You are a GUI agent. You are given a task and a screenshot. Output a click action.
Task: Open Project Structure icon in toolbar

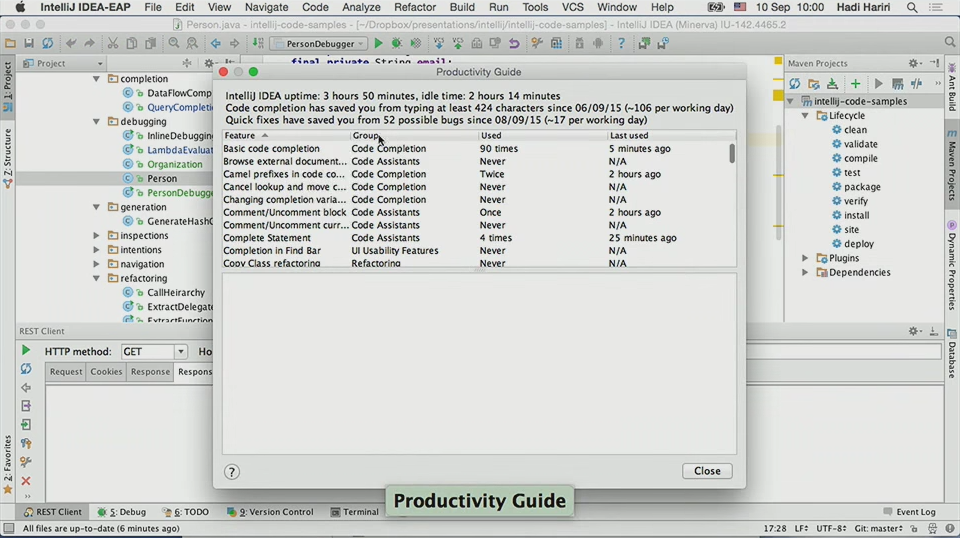point(557,43)
